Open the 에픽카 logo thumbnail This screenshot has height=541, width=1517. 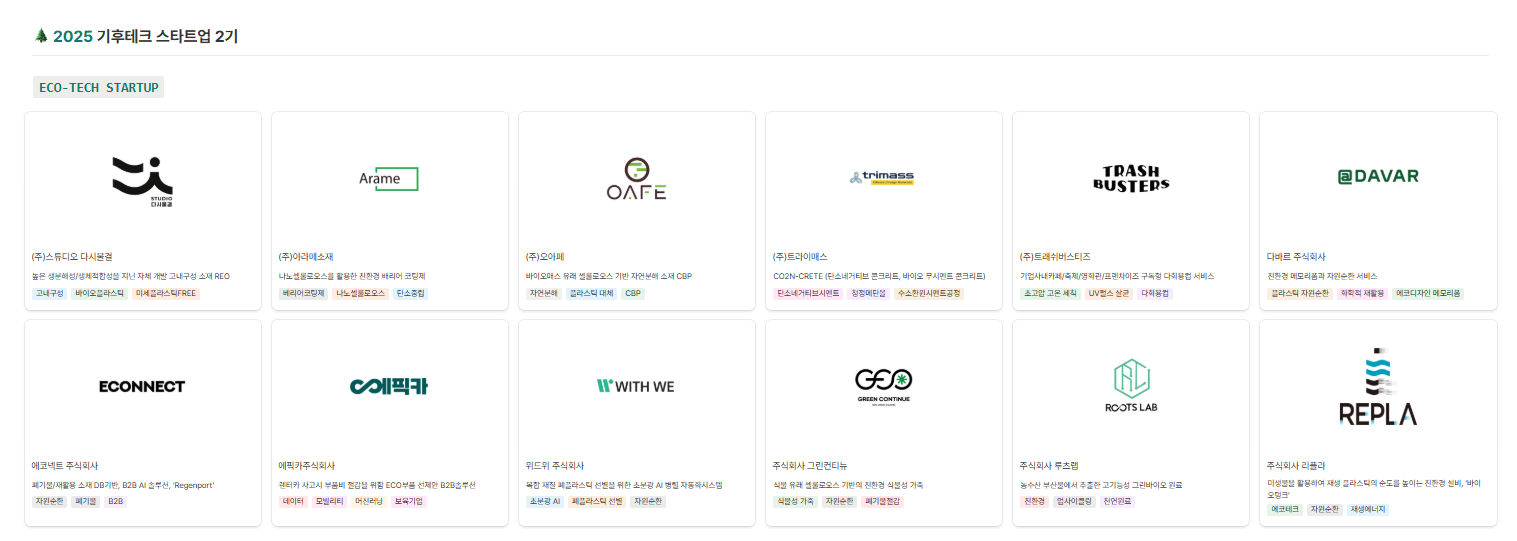pos(390,385)
